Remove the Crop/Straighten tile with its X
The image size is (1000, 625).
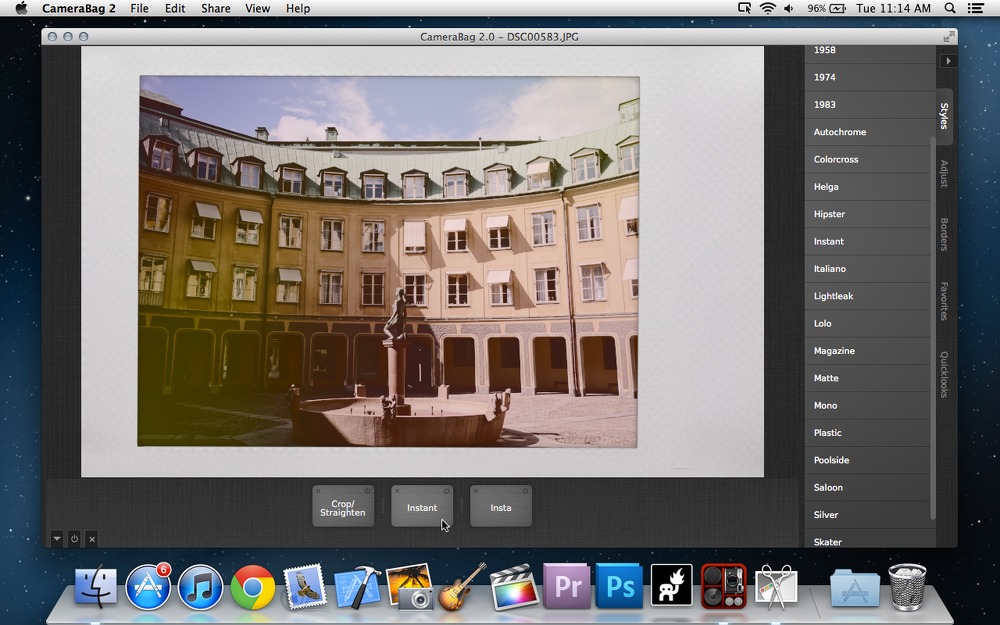pos(318,491)
